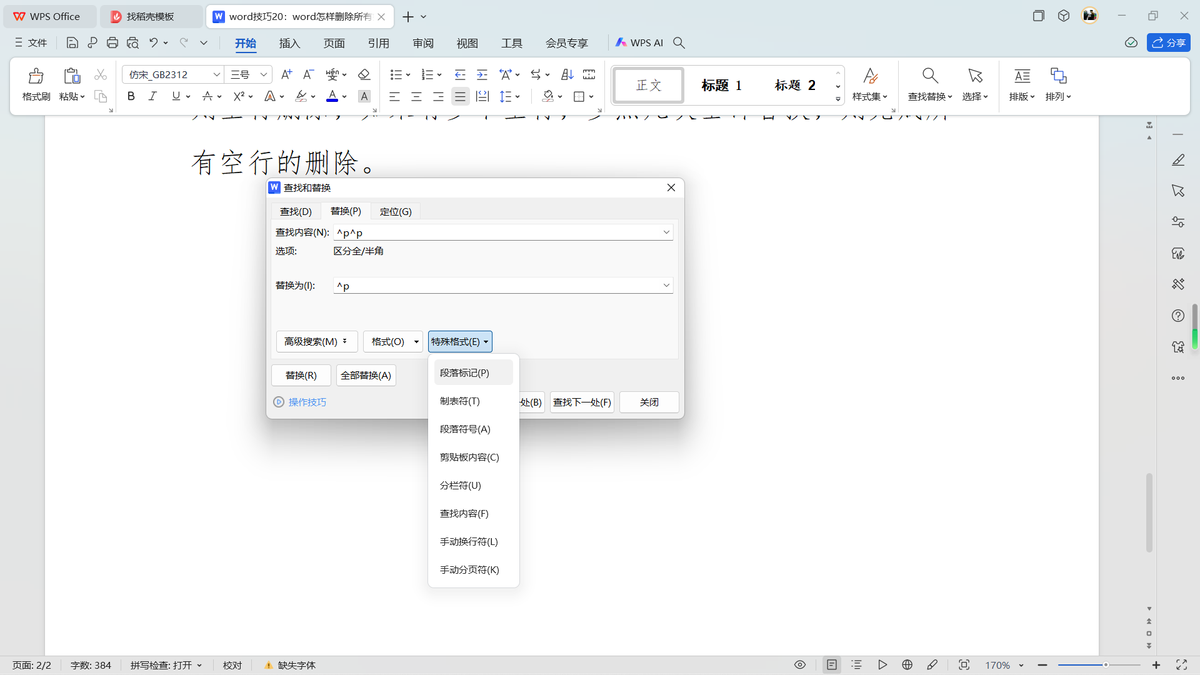This screenshot has width=1200, height=675.
Task: Click the Clear Formatting eraser icon
Action: [x=364, y=75]
